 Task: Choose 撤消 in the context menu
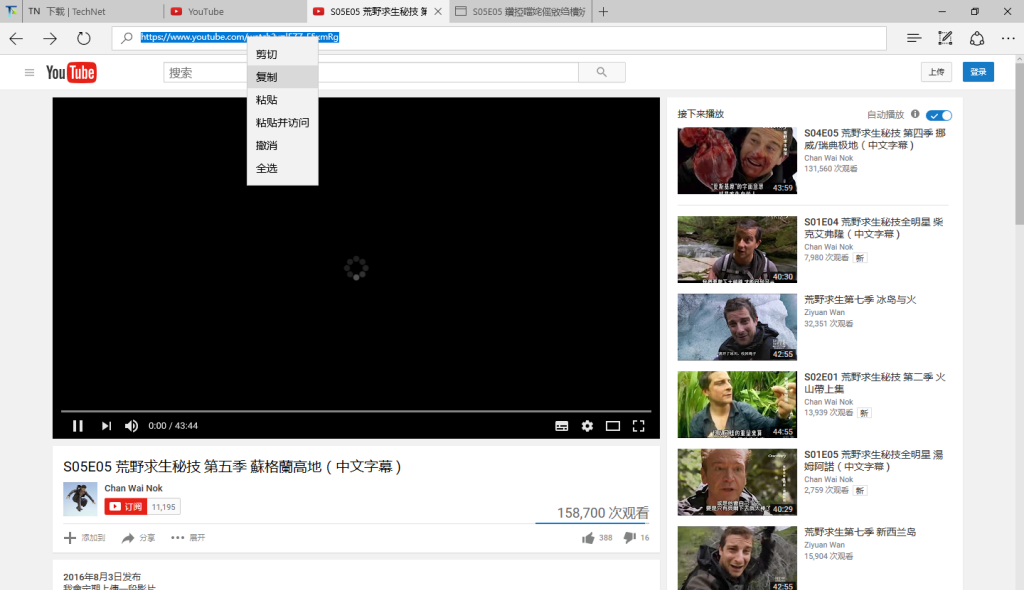(283, 146)
